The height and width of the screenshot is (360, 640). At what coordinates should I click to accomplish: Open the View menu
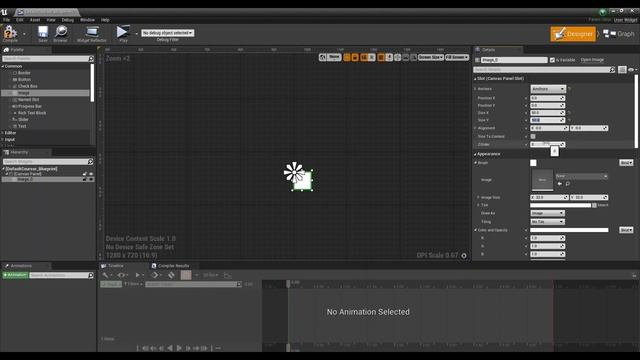(51, 20)
